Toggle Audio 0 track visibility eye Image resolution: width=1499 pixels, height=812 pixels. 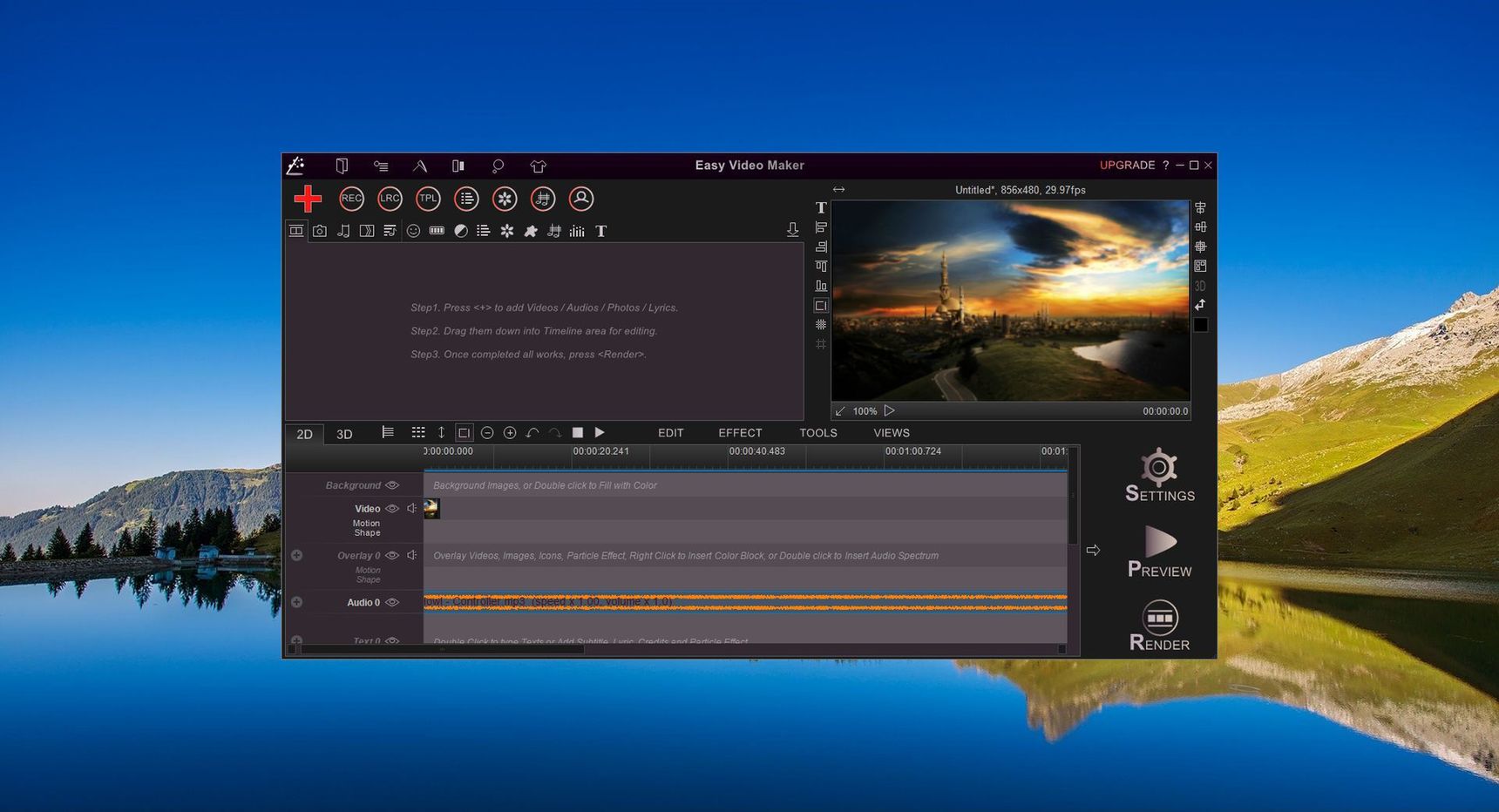tap(392, 602)
